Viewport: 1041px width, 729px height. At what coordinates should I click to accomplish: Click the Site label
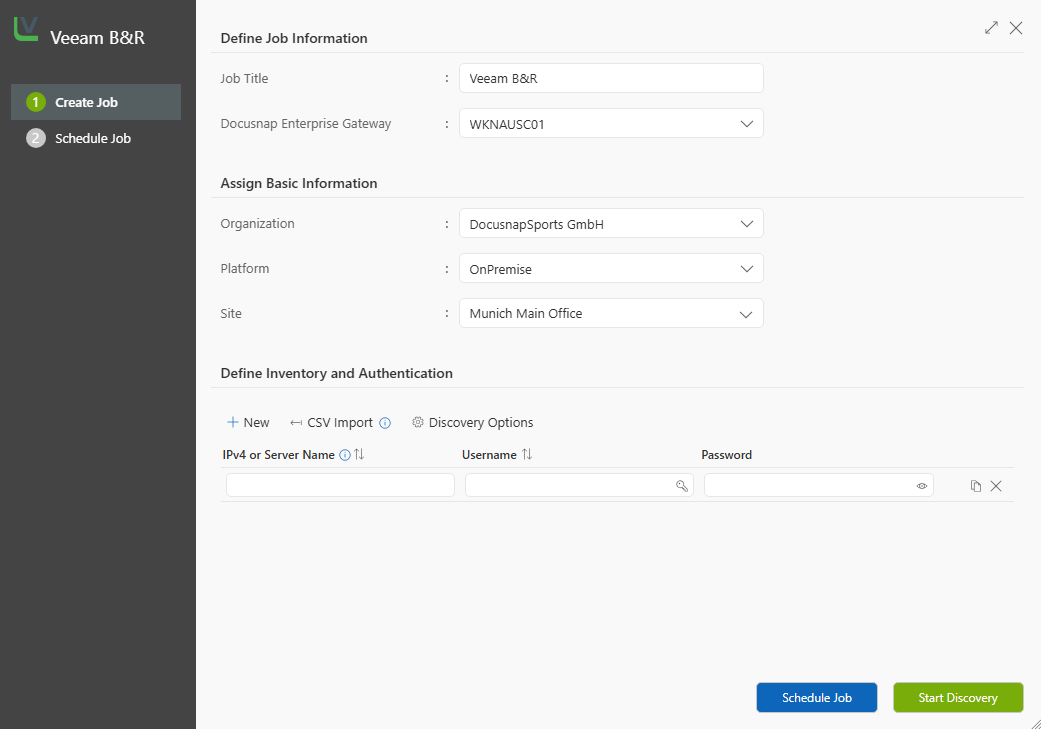pos(231,313)
